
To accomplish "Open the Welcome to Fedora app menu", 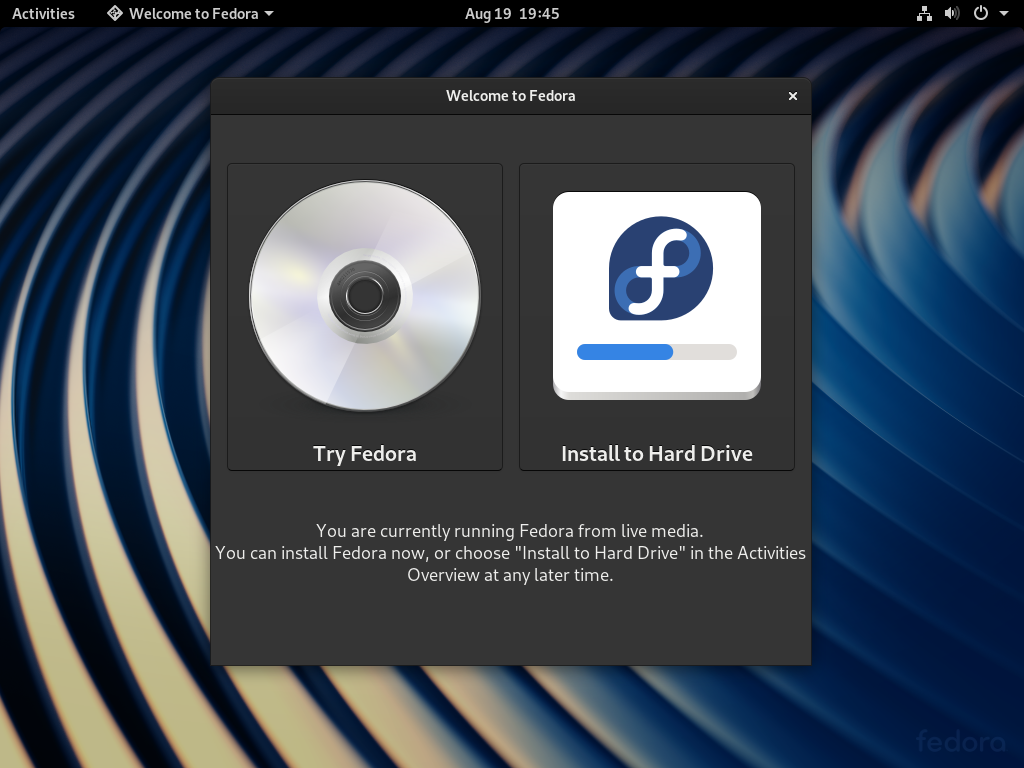I will pyautogui.click(x=190, y=13).
